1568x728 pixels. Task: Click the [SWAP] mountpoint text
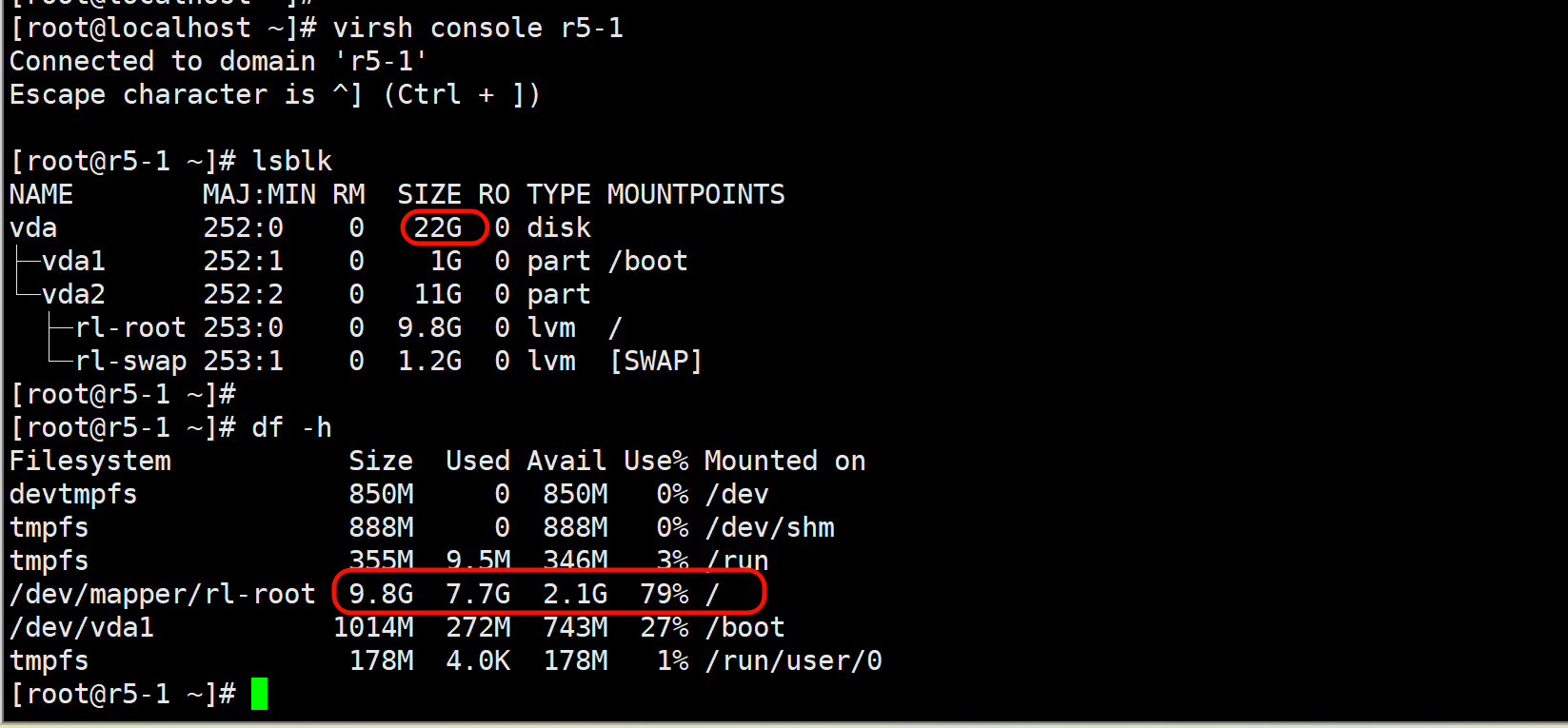656,362
